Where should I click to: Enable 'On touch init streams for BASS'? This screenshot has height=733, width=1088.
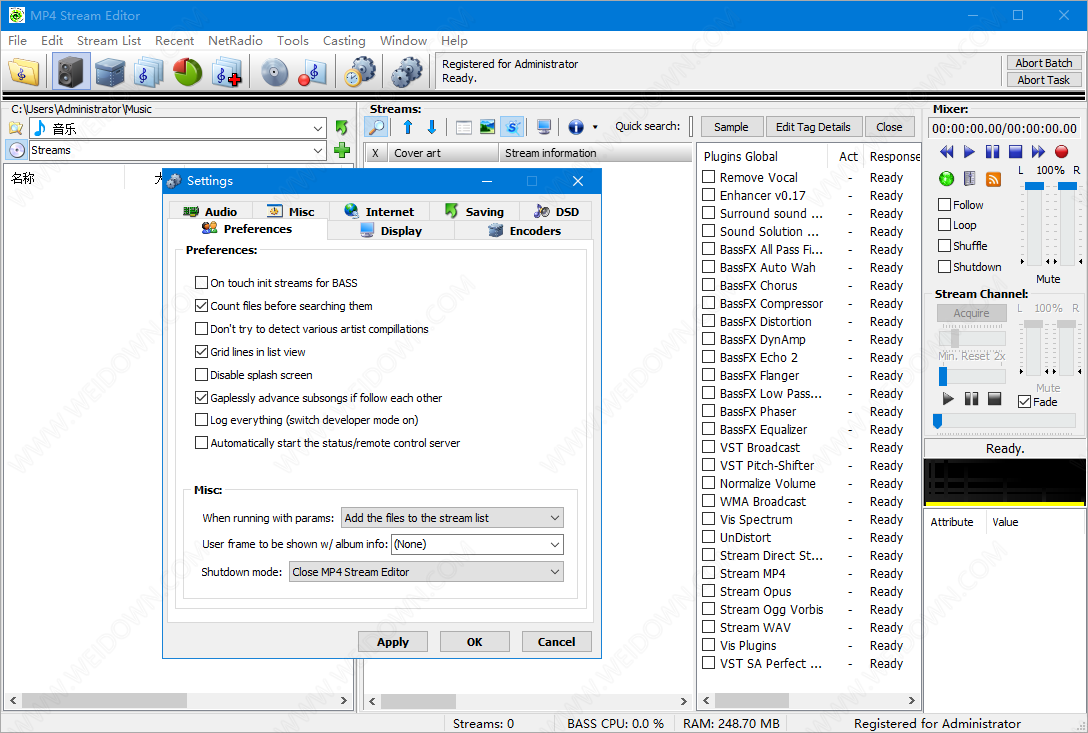pyautogui.click(x=201, y=283)
